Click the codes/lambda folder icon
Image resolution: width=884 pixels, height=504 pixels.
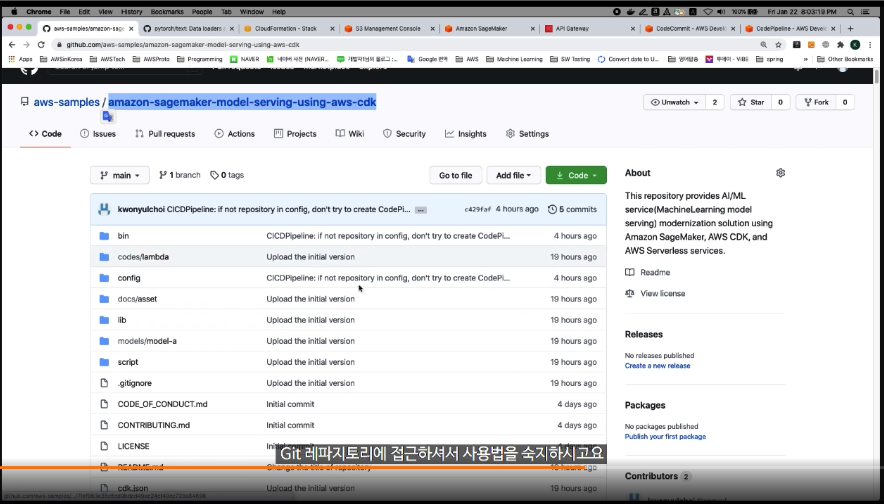point(104,257)
